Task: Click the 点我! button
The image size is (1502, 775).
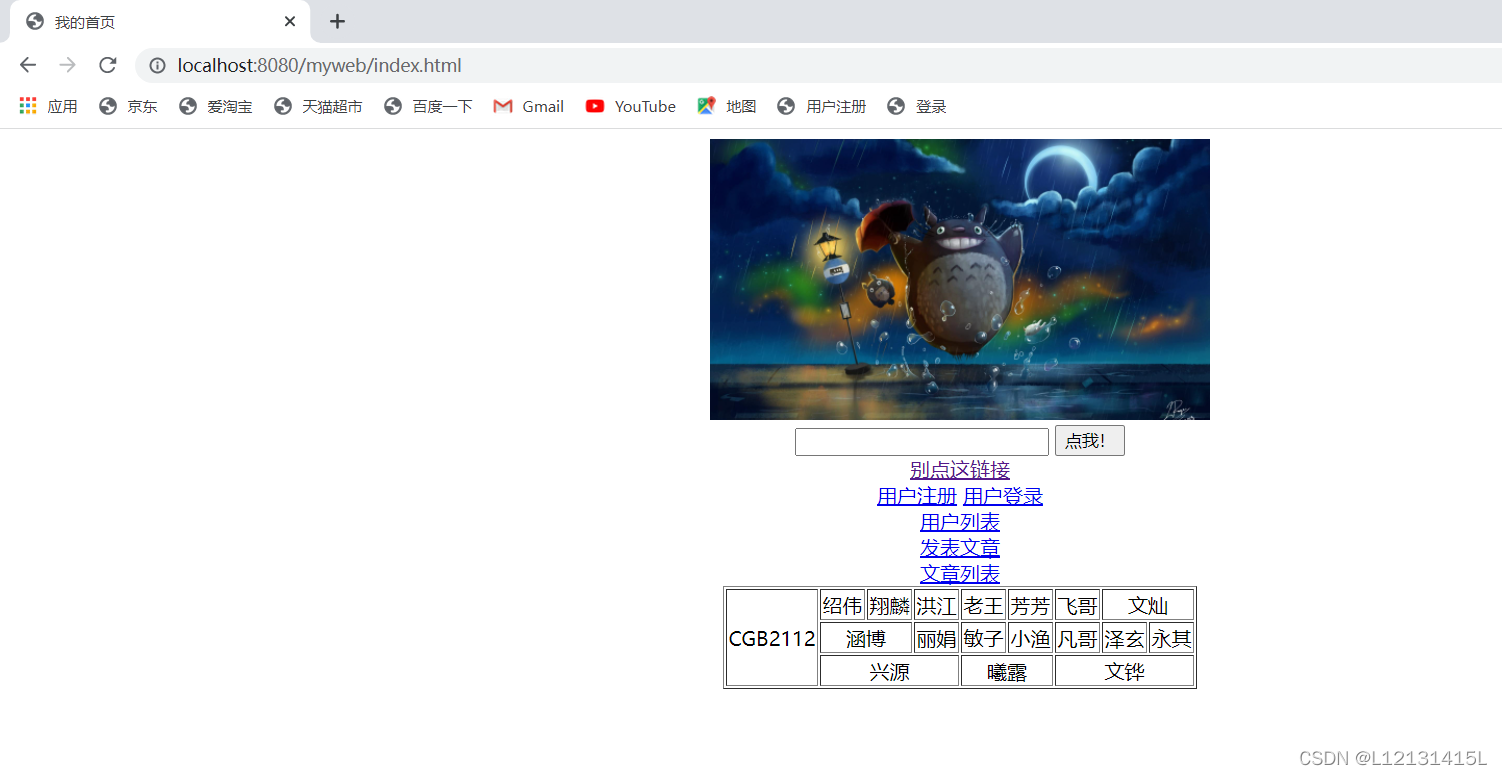Action: pos(1090,441)
